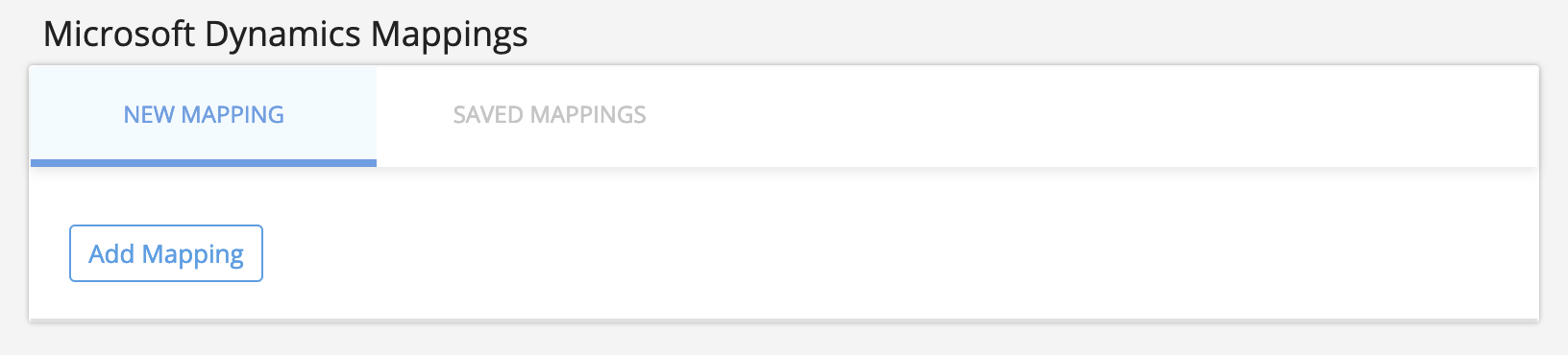Click the highlighted New Mapping tab label
Viewport: 1568px width, 355px height.
pyautogui.click(x=204, y=115)
